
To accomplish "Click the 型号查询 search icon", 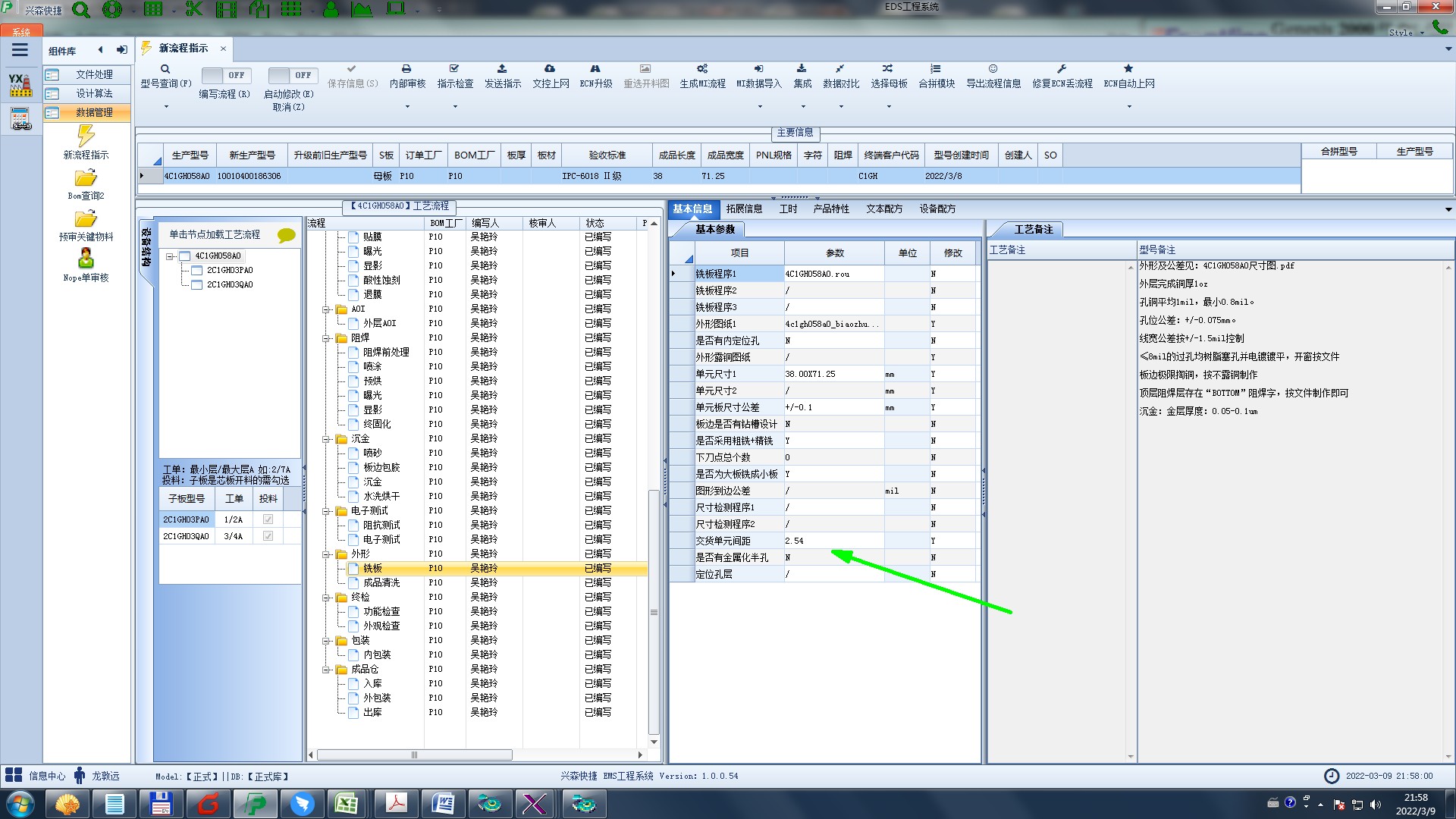I will (165, 69).
